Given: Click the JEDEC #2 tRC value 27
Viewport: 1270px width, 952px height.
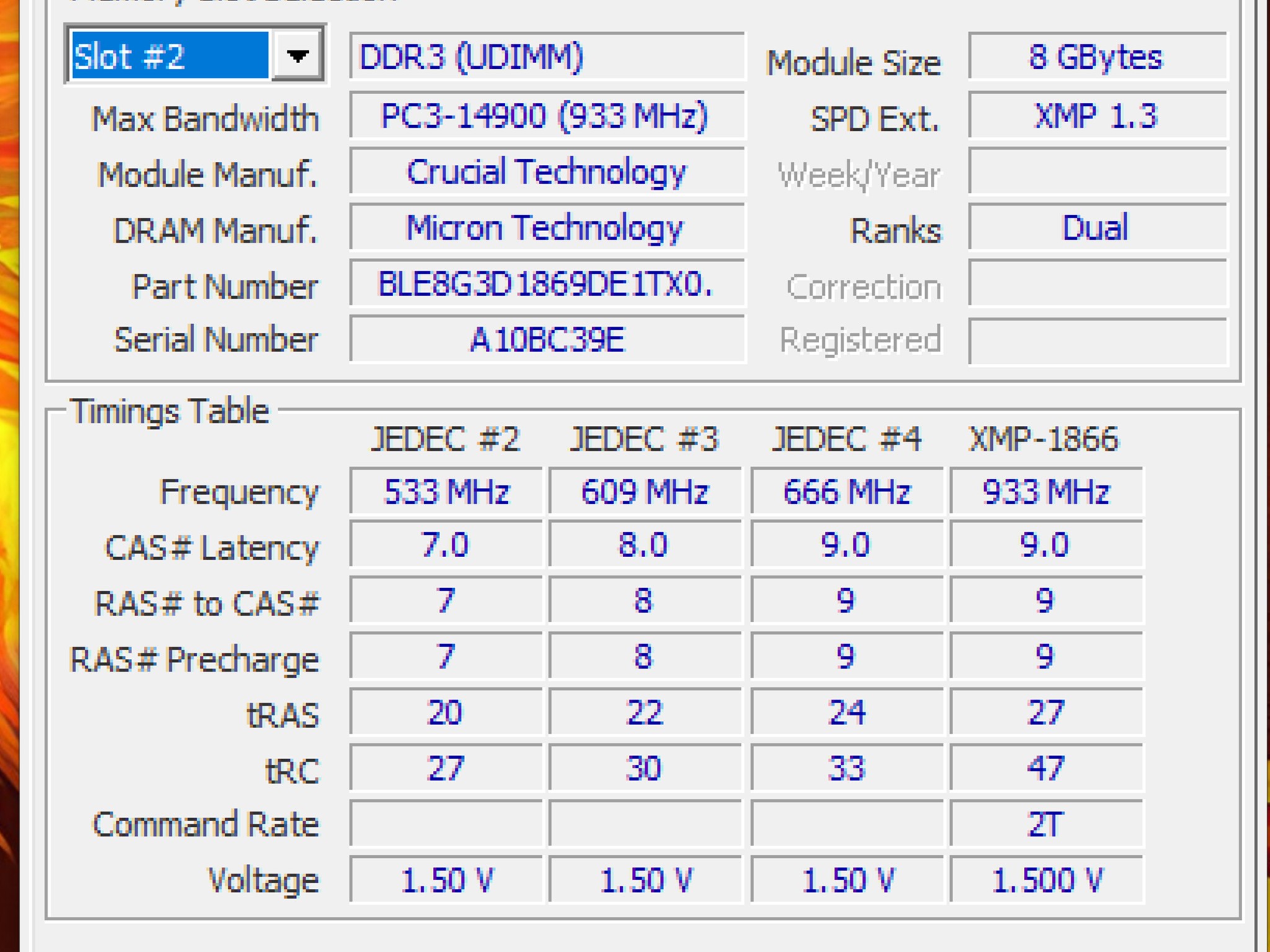Looking at the screenshot, I should [446, 768].
